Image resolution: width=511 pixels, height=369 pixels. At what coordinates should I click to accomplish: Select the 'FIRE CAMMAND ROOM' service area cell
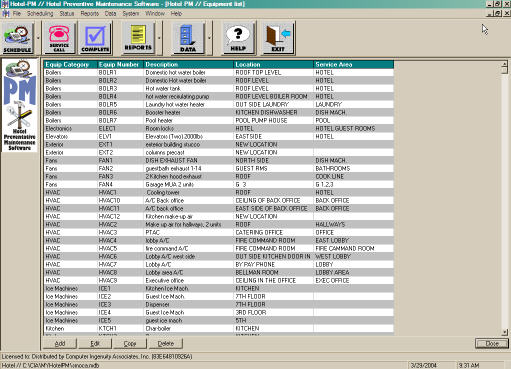(354, 248)
